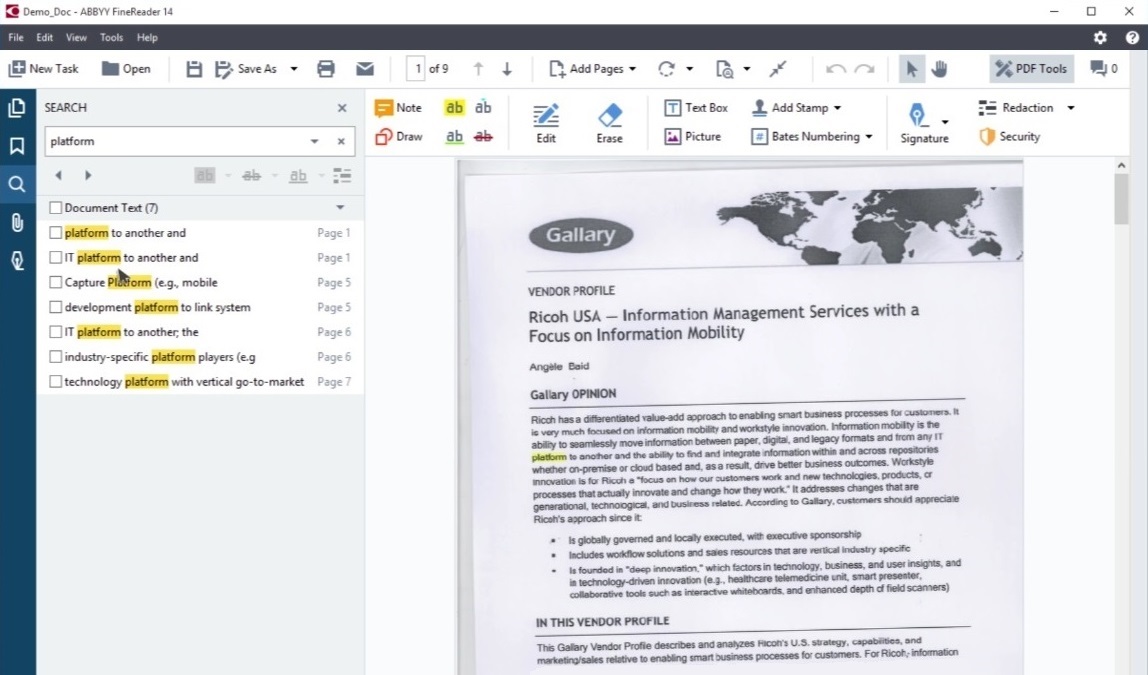Redo the last action
This screenshot has height=675, width=1148.
click(x=865, y=69)
